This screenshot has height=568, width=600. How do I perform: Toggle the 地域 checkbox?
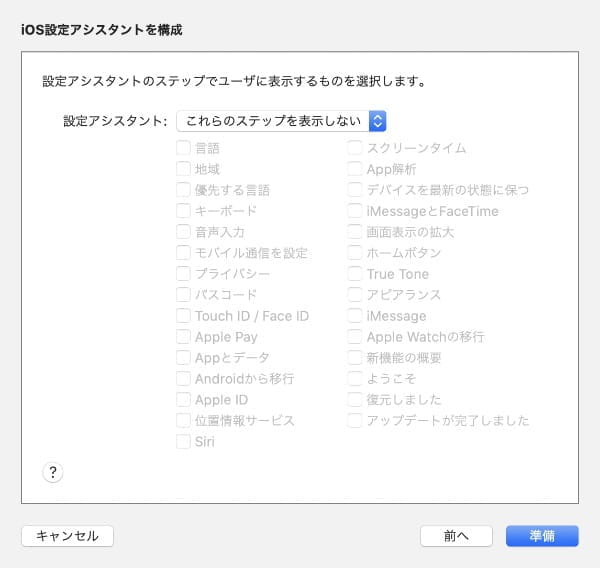click(x=183, y=169)
